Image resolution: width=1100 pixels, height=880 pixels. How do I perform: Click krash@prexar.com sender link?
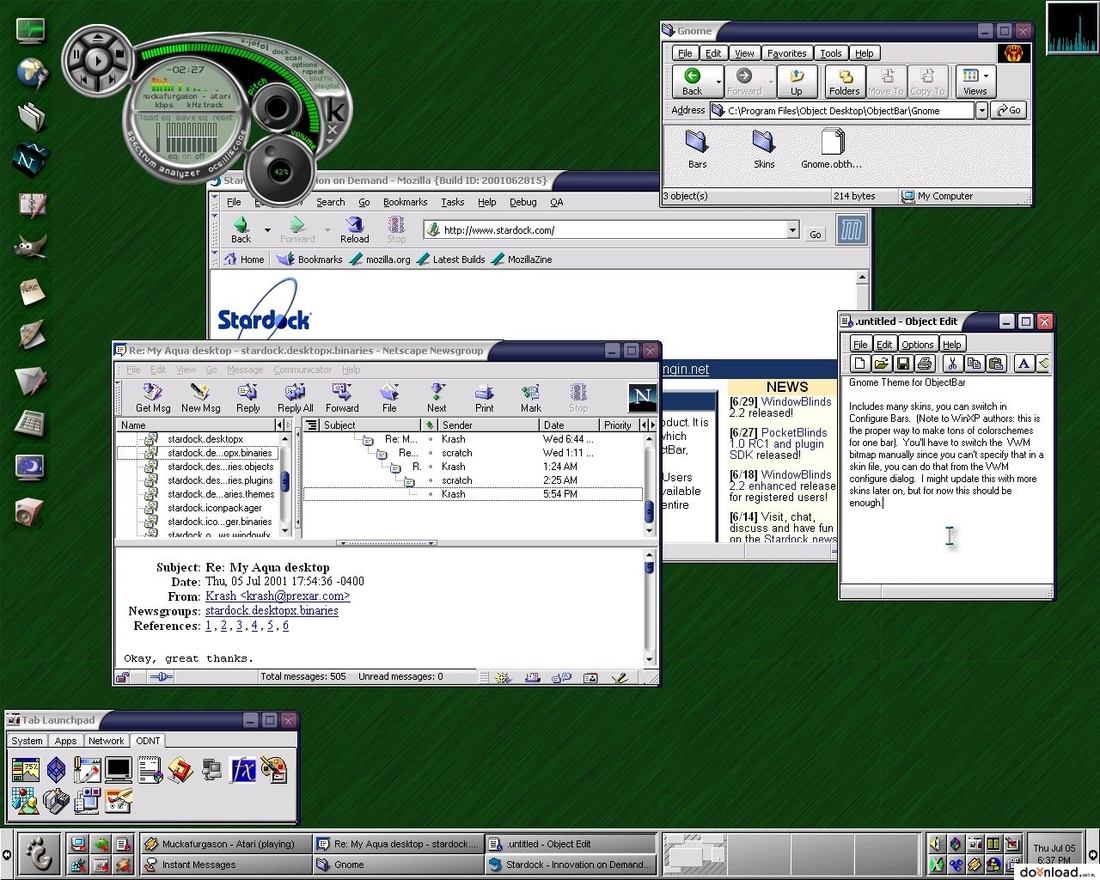point(277,596)
